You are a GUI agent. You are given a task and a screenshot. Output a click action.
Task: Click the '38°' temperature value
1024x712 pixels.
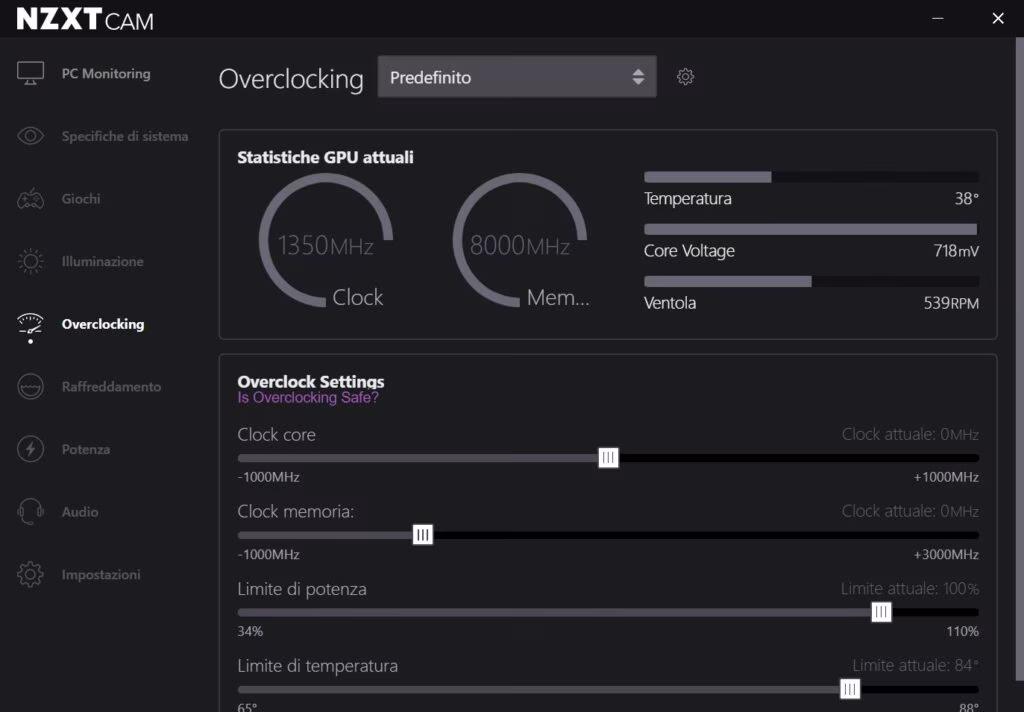967,199
